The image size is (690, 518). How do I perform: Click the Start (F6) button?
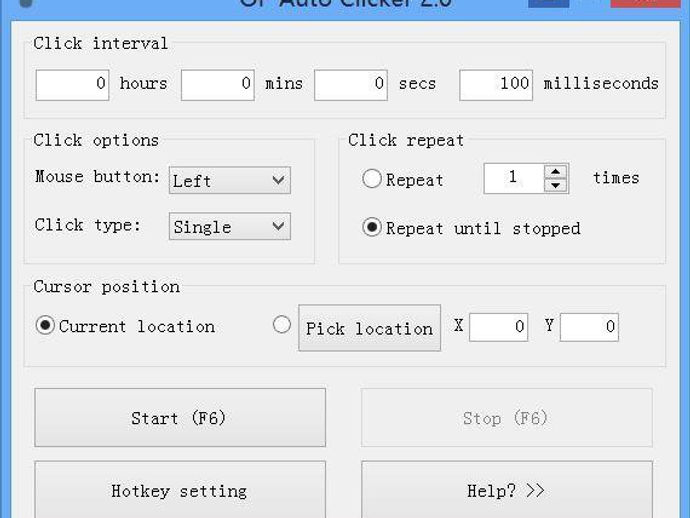[x=180, y=418]
